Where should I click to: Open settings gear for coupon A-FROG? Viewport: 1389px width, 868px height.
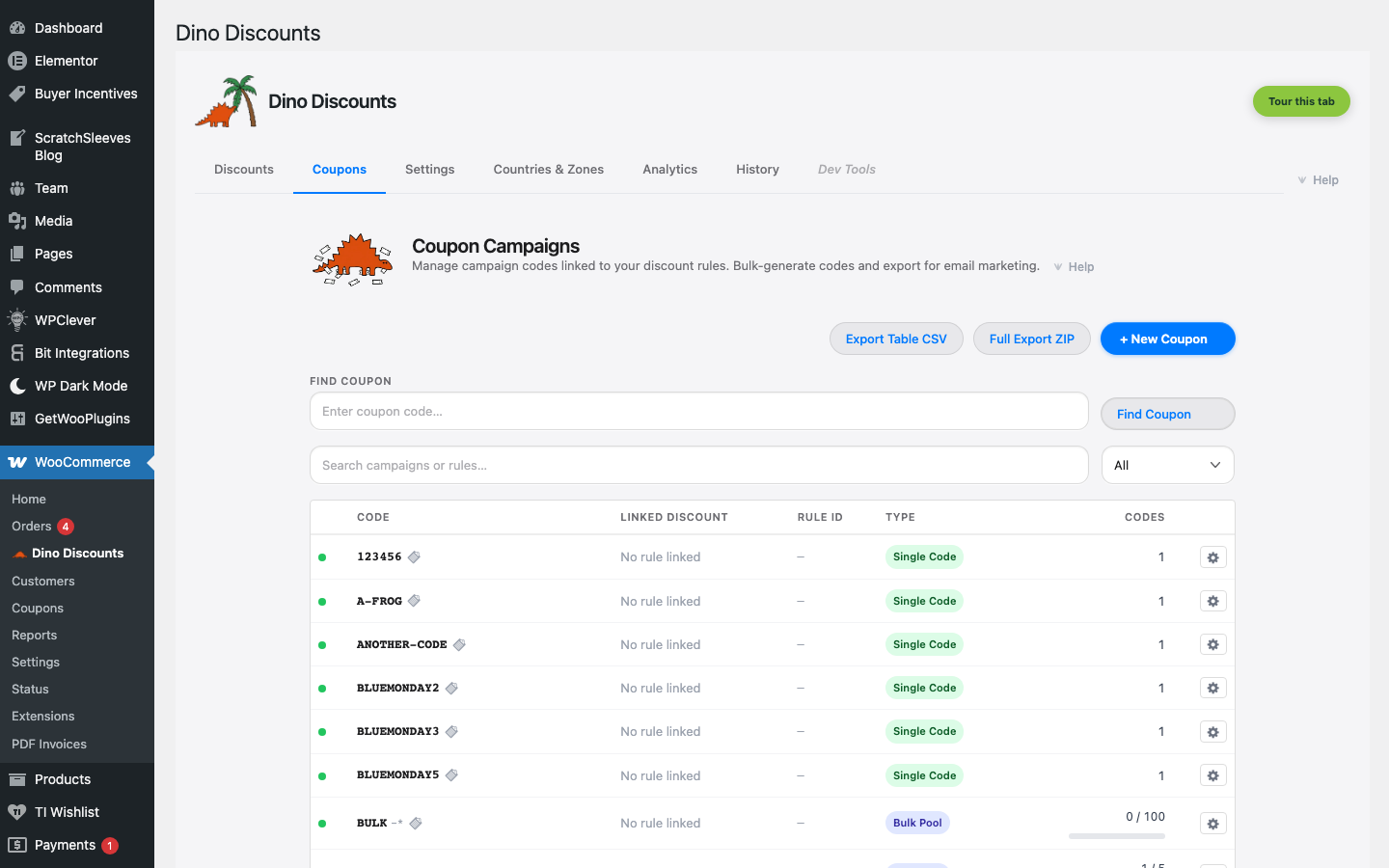[1213, 601]
